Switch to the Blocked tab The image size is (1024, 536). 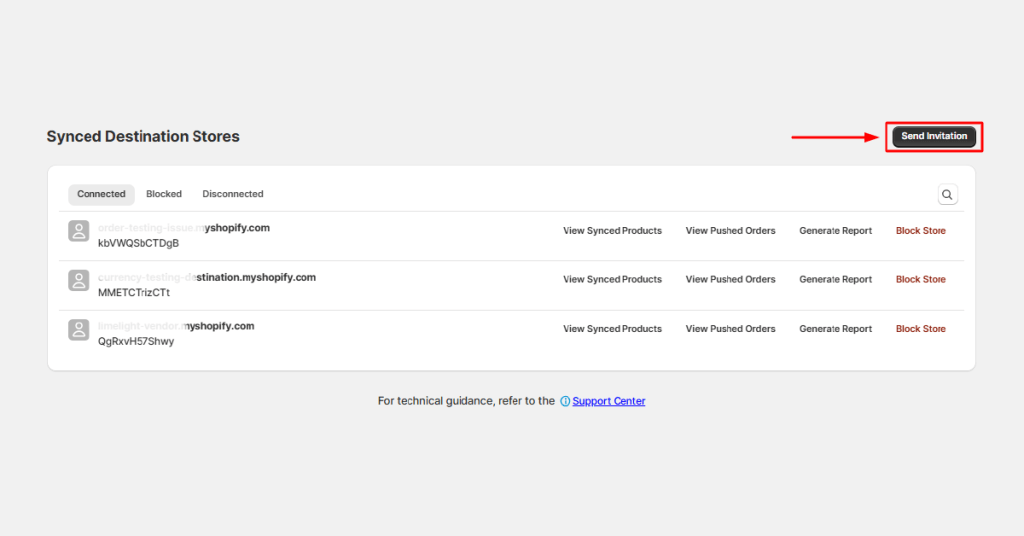click(x=164, y=194)
